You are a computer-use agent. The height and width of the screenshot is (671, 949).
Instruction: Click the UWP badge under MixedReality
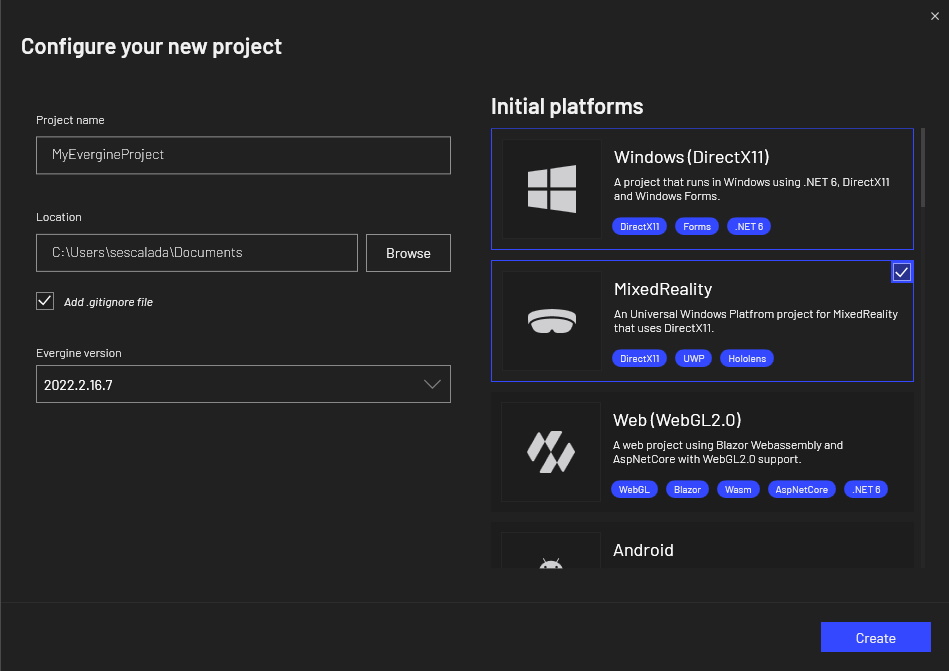[693, 358]
